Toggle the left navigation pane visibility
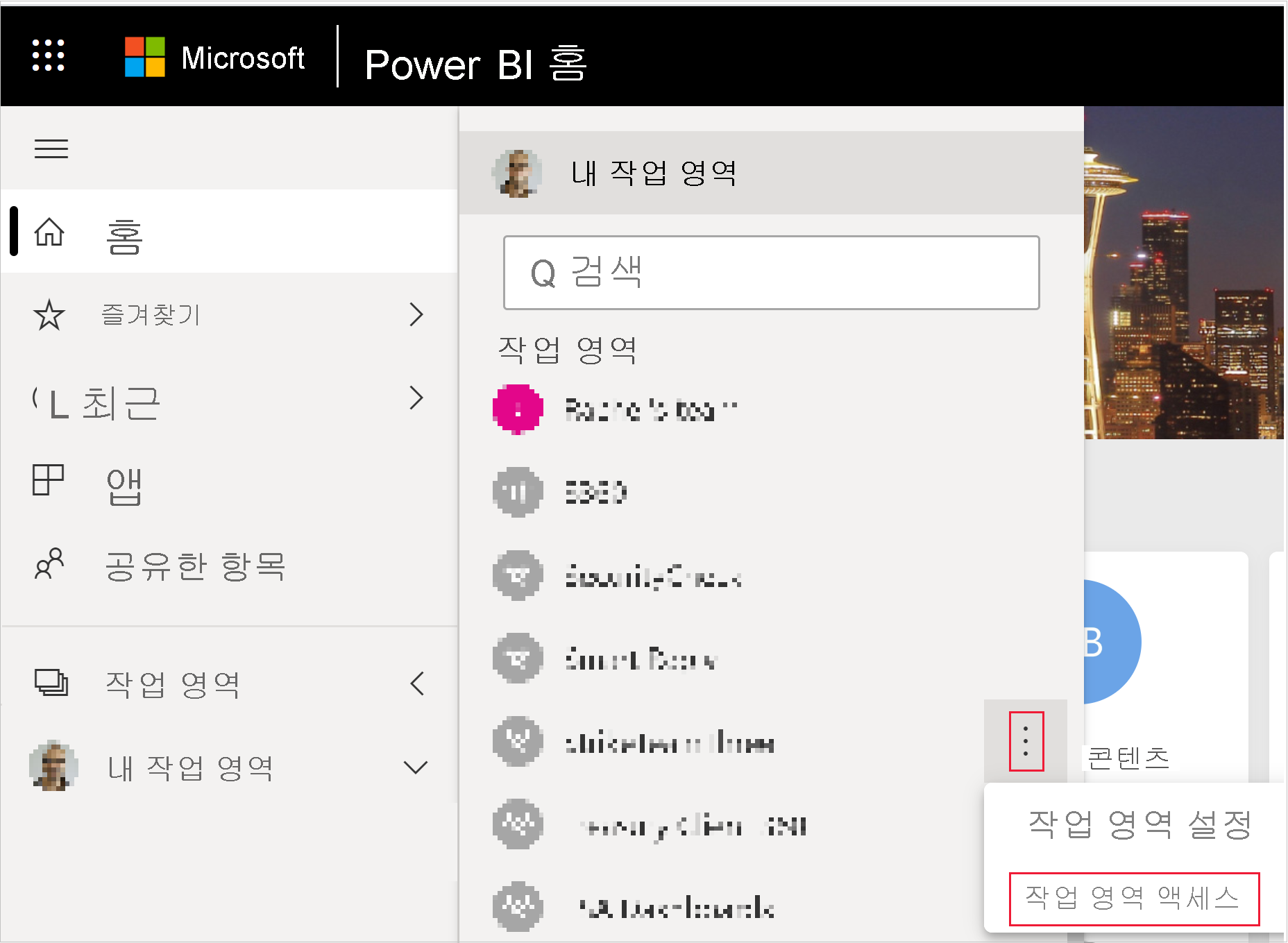This screenshot has height=943, width=1288. click(51, 148)
